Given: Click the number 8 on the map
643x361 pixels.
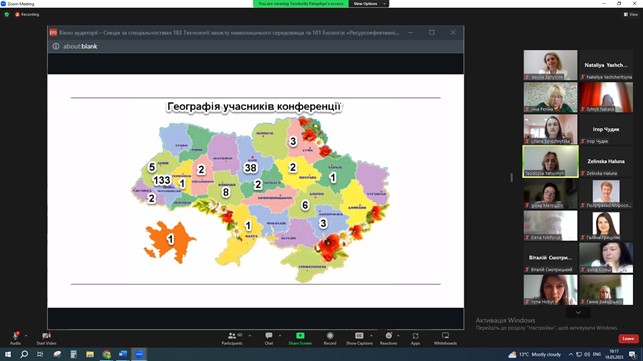Looking at the screenshot, I should (226, 192).
